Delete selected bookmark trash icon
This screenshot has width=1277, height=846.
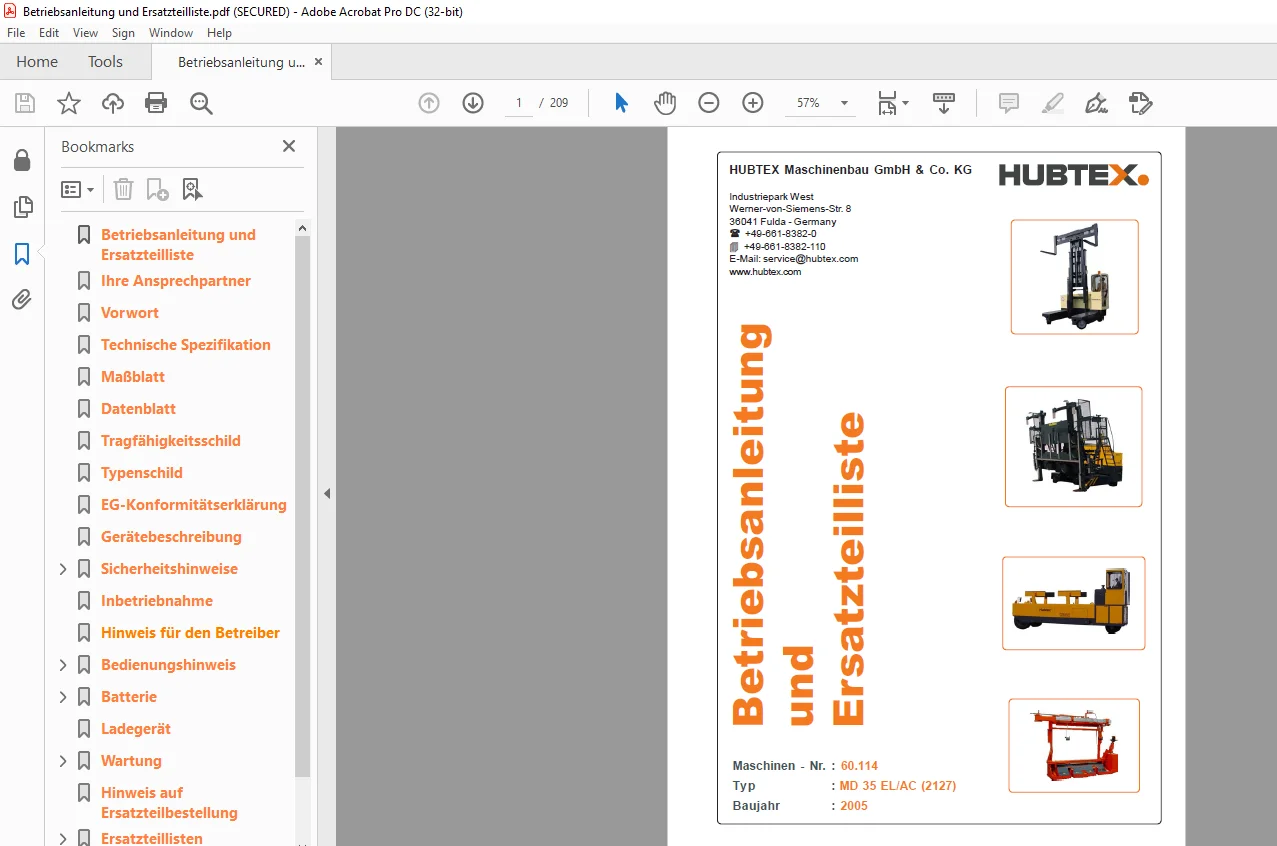123,189
